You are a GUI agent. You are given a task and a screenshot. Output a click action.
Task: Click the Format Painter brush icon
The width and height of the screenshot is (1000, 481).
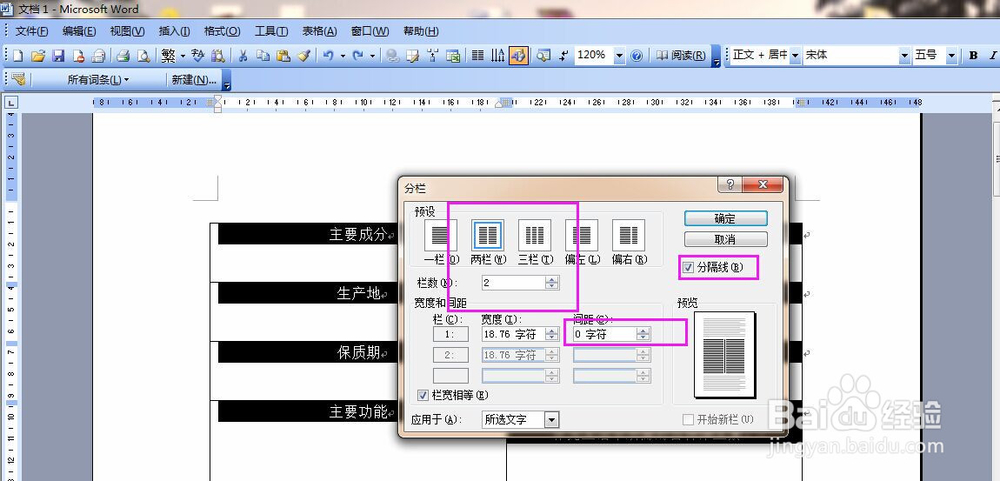(x=304, y=56)
